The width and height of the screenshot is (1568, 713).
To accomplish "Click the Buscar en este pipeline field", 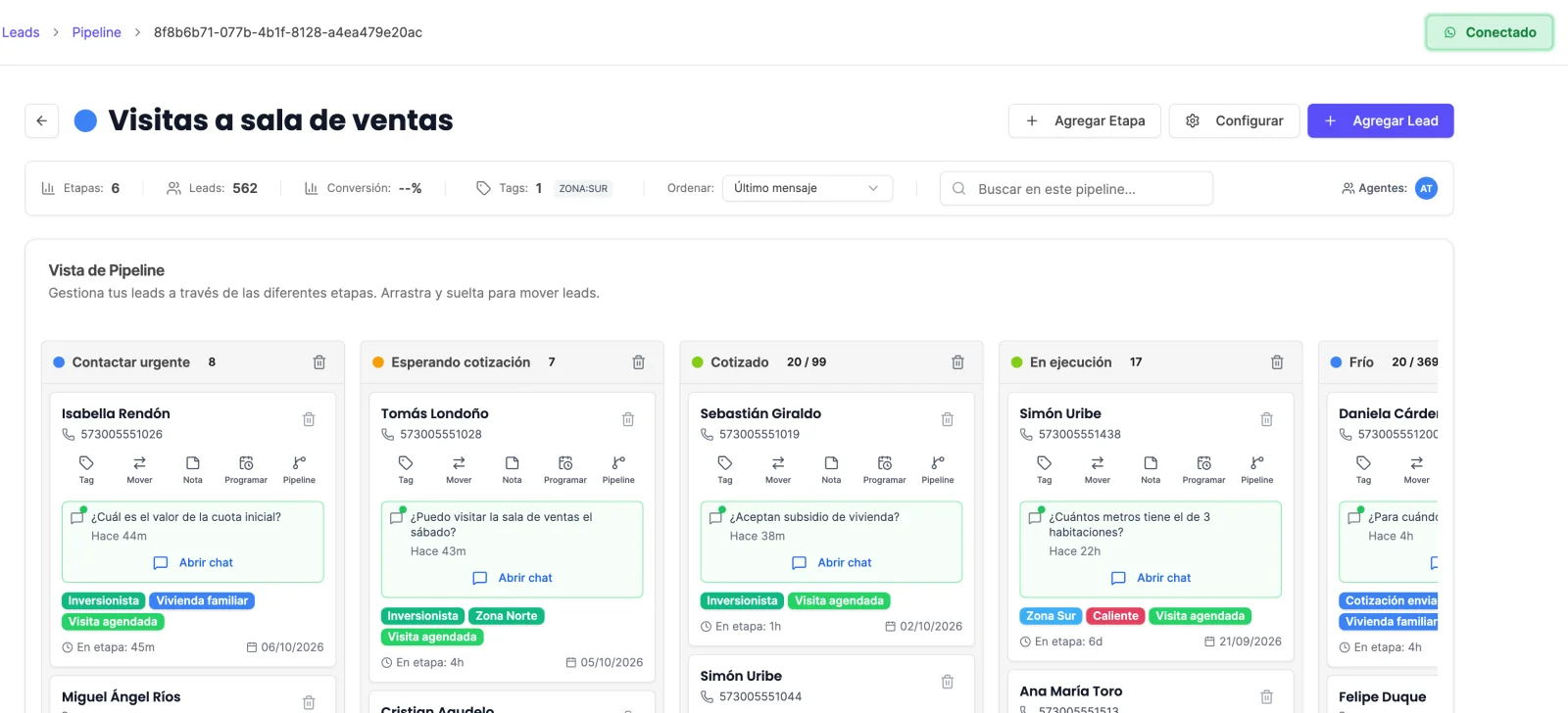I will click(x=1076, y=188).
